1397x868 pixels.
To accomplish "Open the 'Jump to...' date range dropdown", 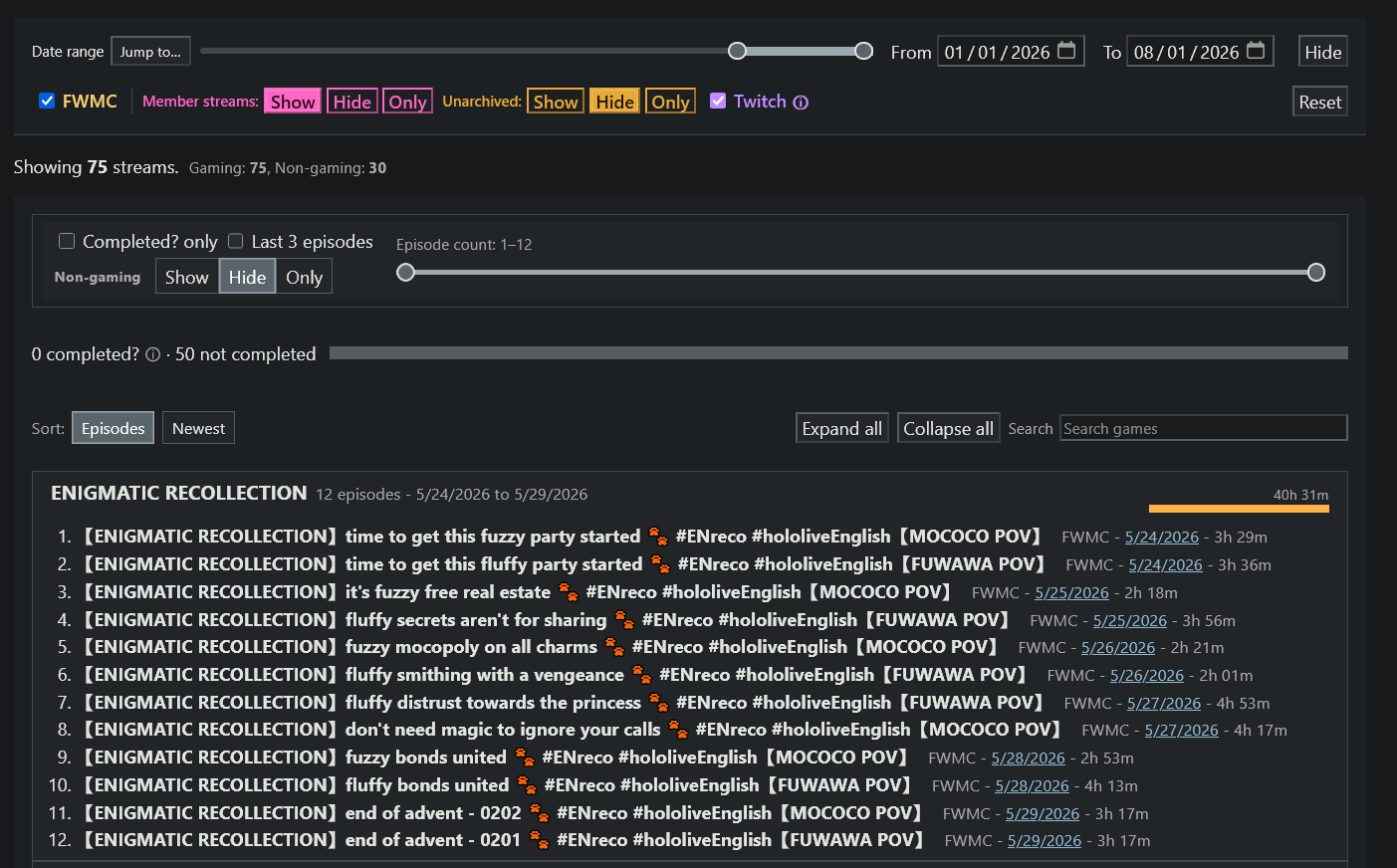I will 150,52.
